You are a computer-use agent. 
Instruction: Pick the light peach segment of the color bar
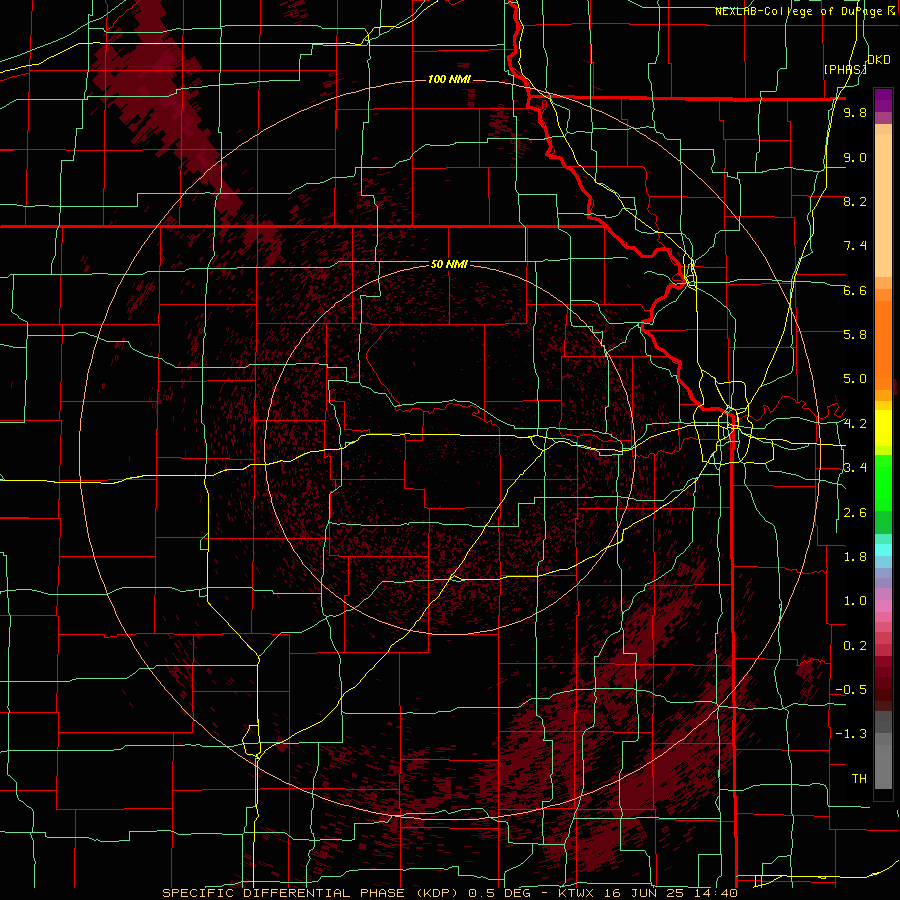coord(883,207)
